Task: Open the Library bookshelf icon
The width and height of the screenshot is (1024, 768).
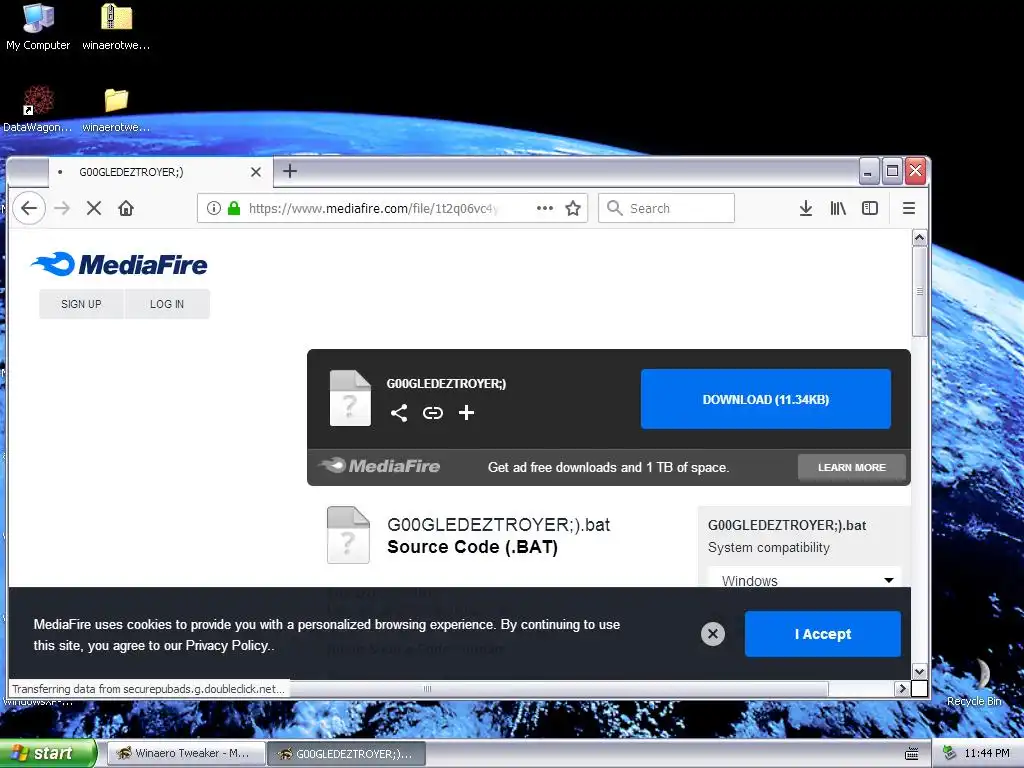Action: click(x=838, y=208)
